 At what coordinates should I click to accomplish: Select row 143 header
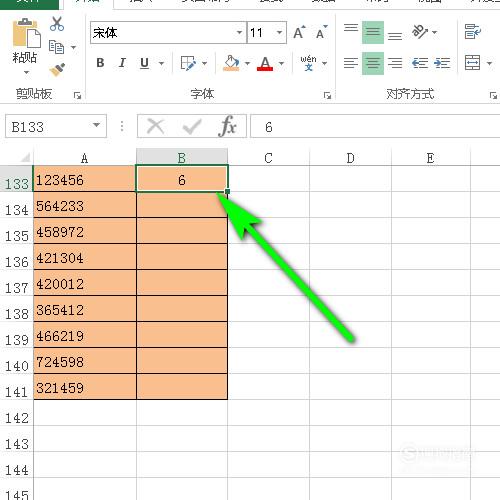[x=17, y=439]
